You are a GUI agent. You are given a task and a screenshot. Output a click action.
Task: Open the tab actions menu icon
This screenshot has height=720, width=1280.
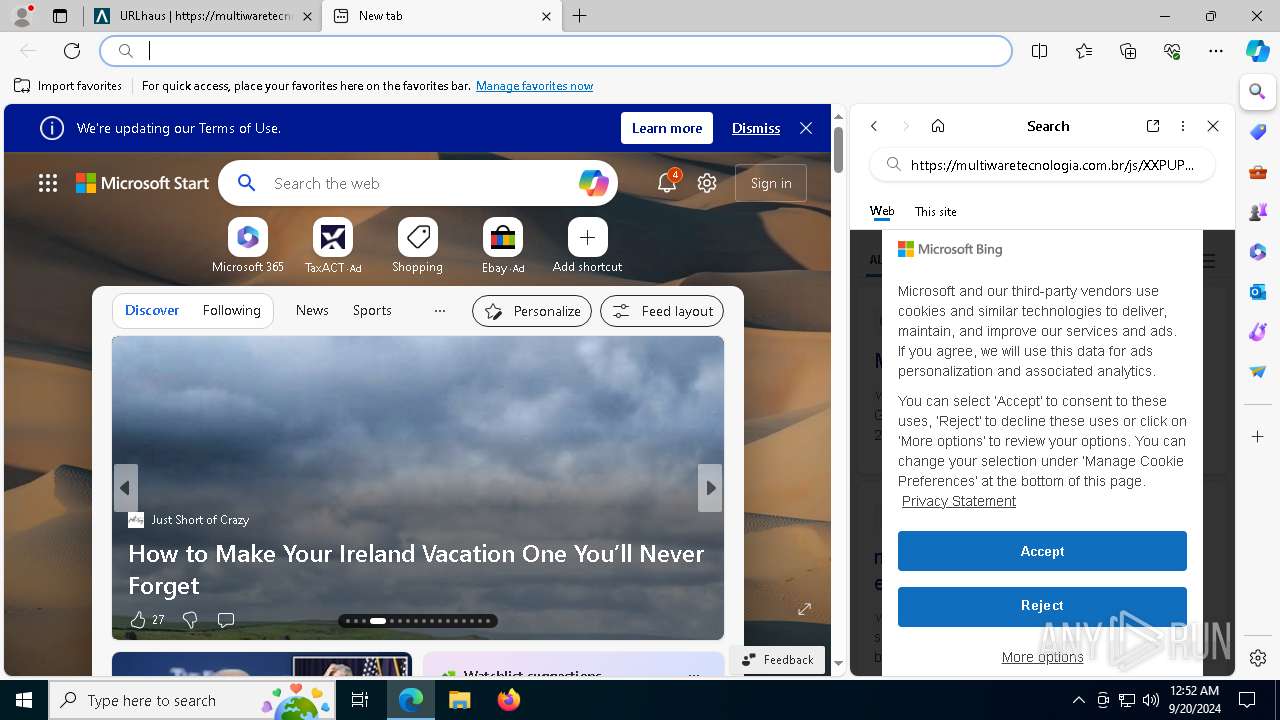60,16
